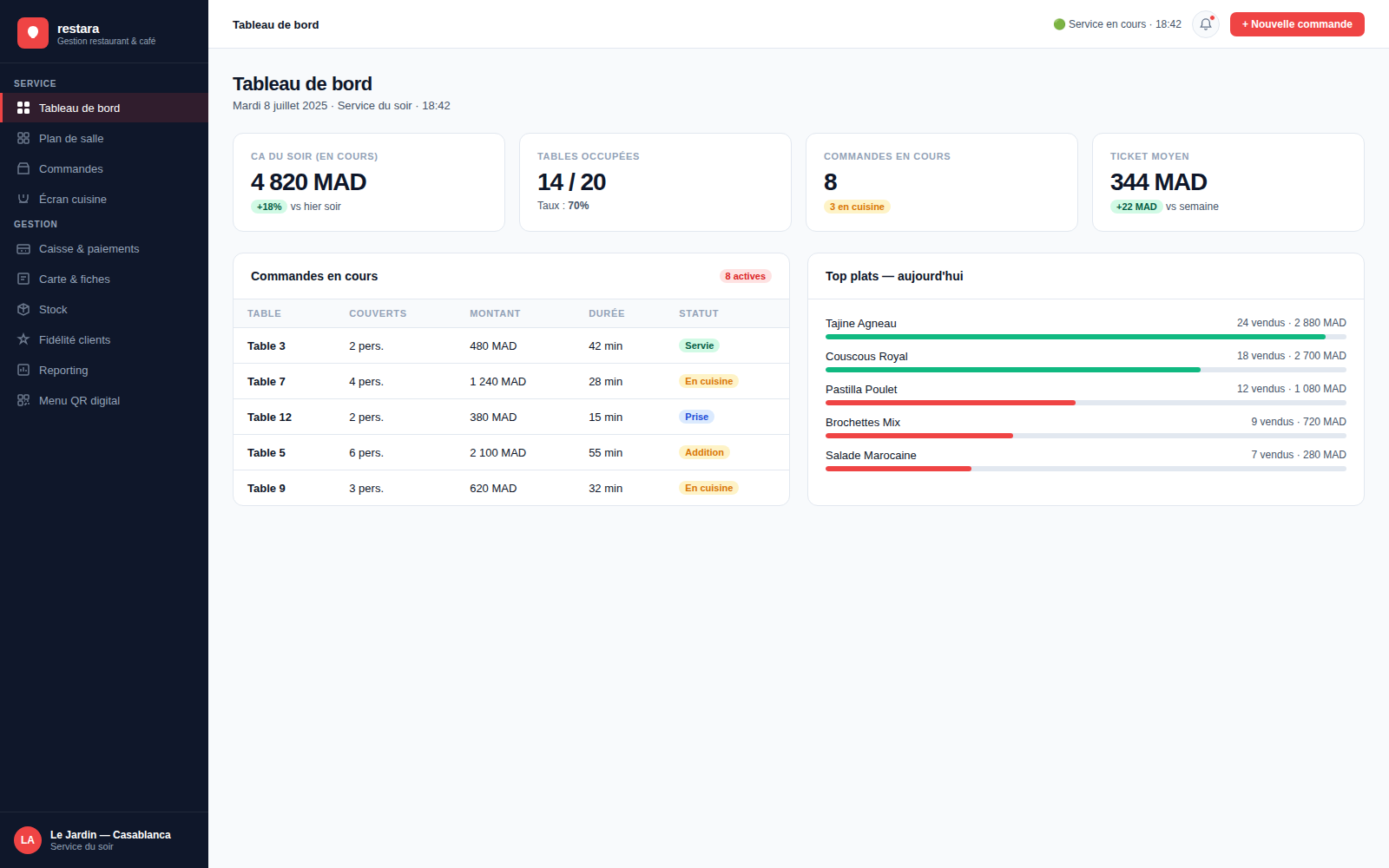The image size is (1389, 868).
Task: Click the Addition status on Table 5
Action: click(704, 452)
